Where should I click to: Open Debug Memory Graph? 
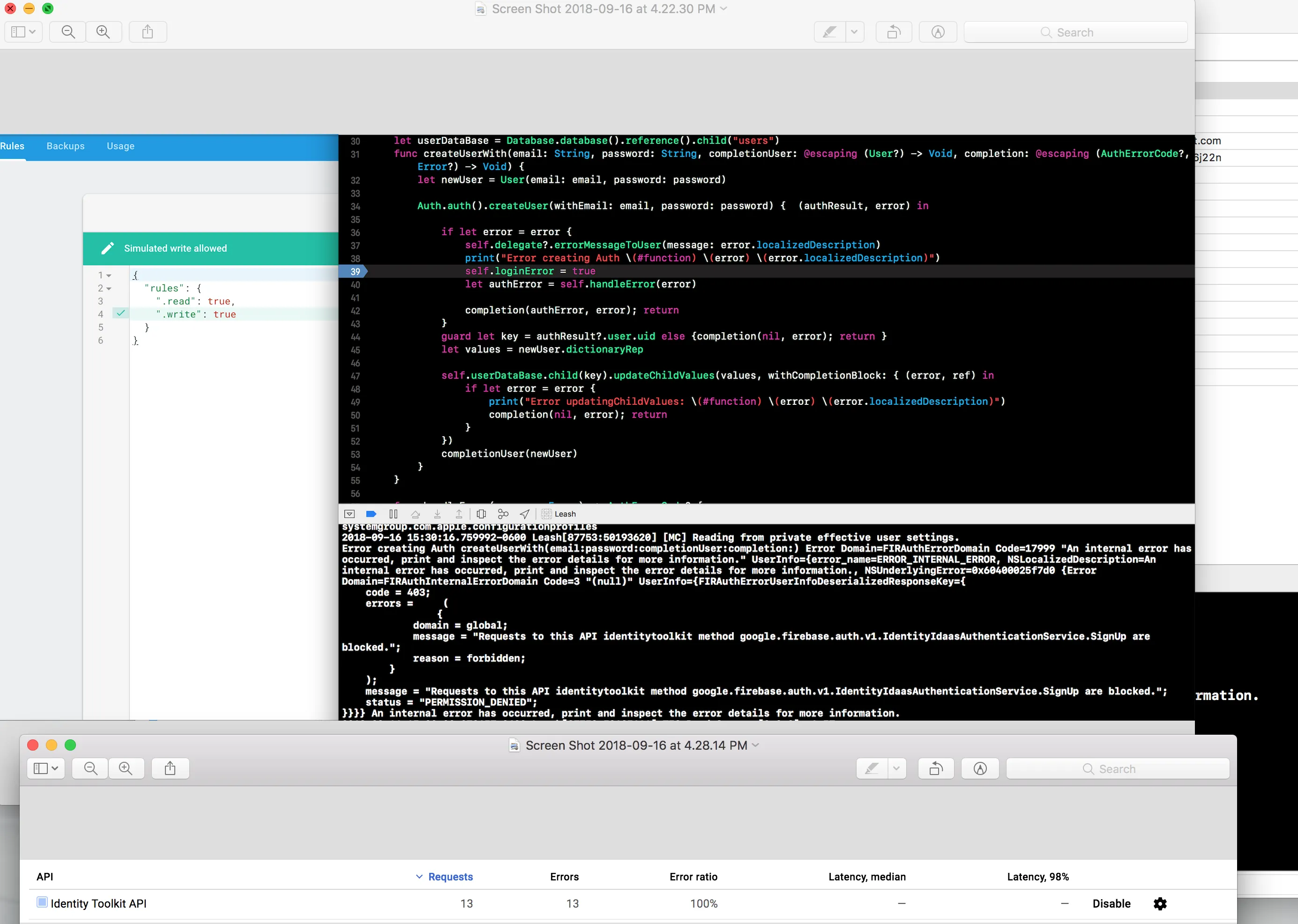(x=503, y=514)
